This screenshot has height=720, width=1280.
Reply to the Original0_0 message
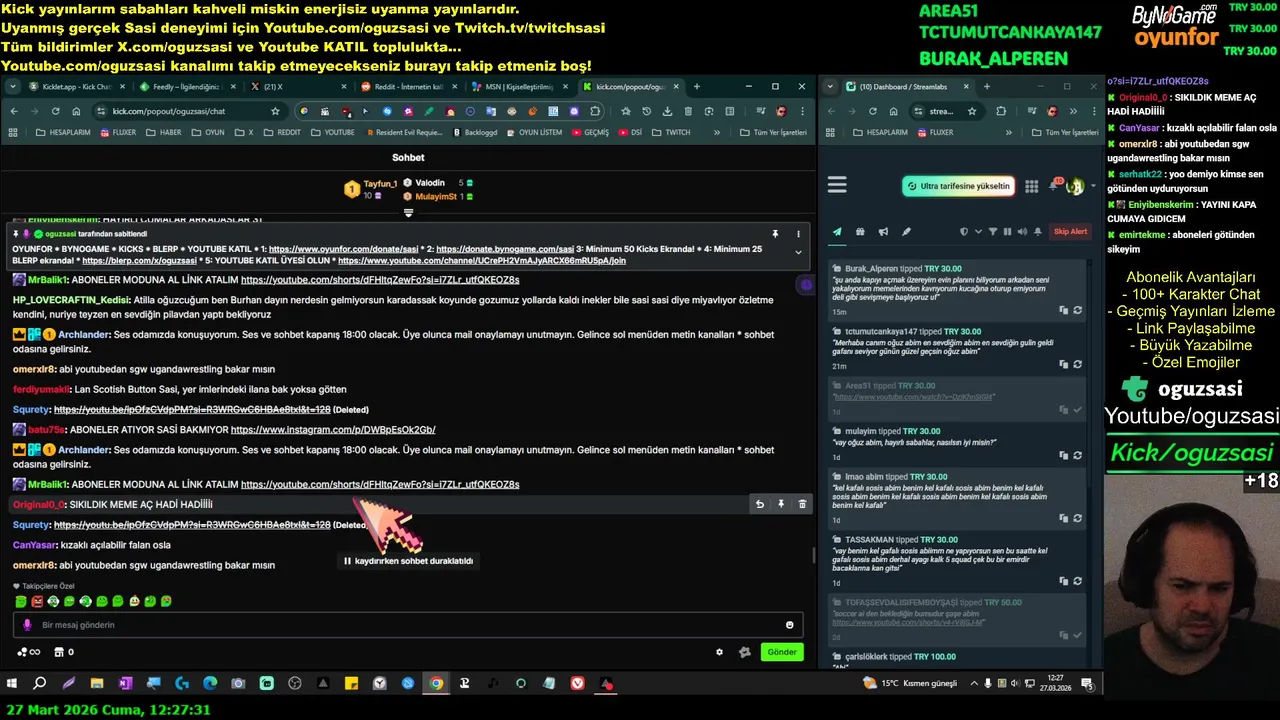point(759,505)
